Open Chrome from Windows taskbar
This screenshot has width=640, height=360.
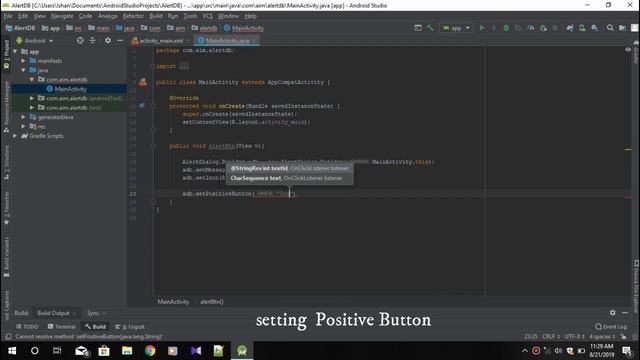click(150, 351)
